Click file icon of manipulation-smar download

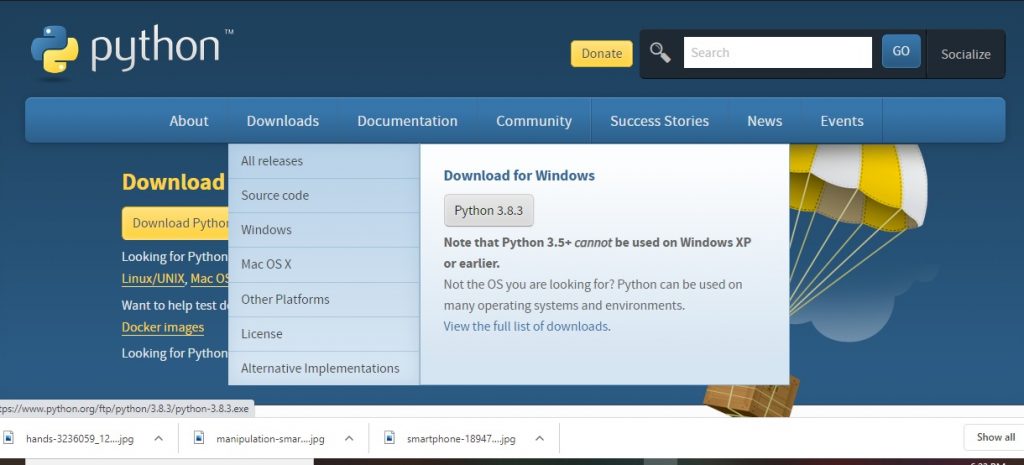tap(199, 438)
